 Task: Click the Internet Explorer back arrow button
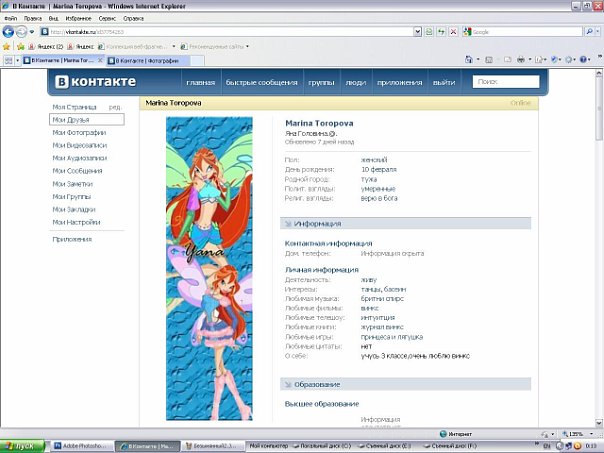click(x=8, y=32)
